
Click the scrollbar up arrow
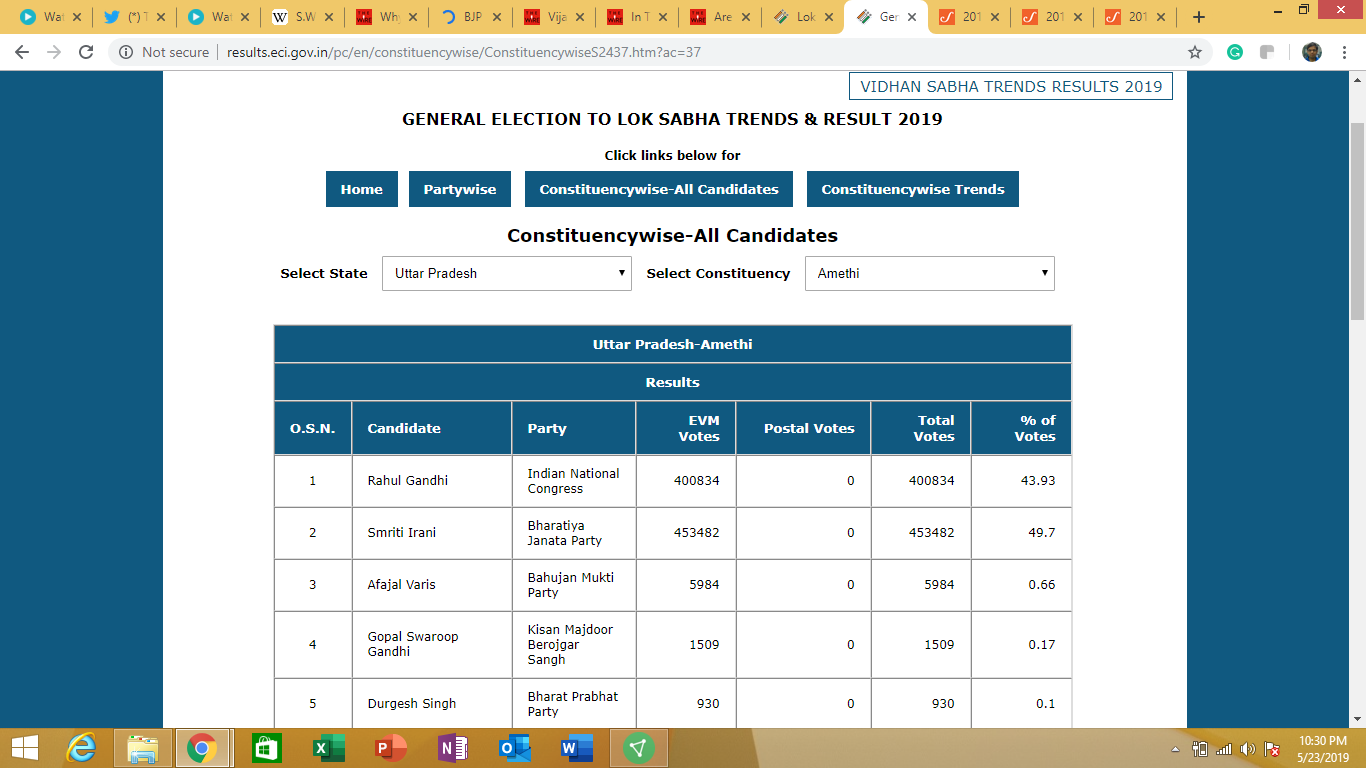tap(1357, 78)
